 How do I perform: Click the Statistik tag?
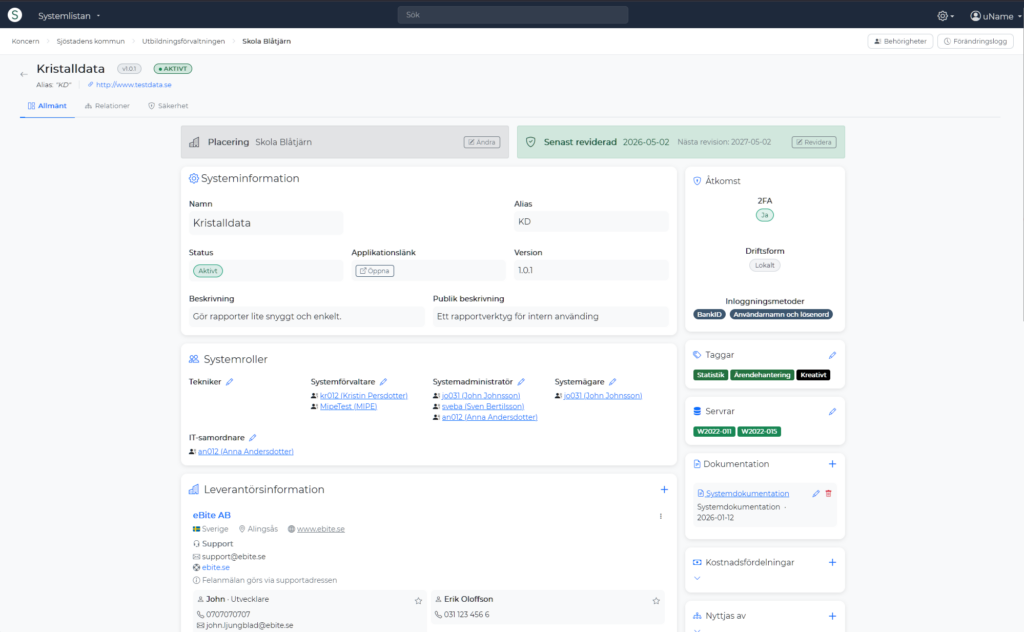710,375
